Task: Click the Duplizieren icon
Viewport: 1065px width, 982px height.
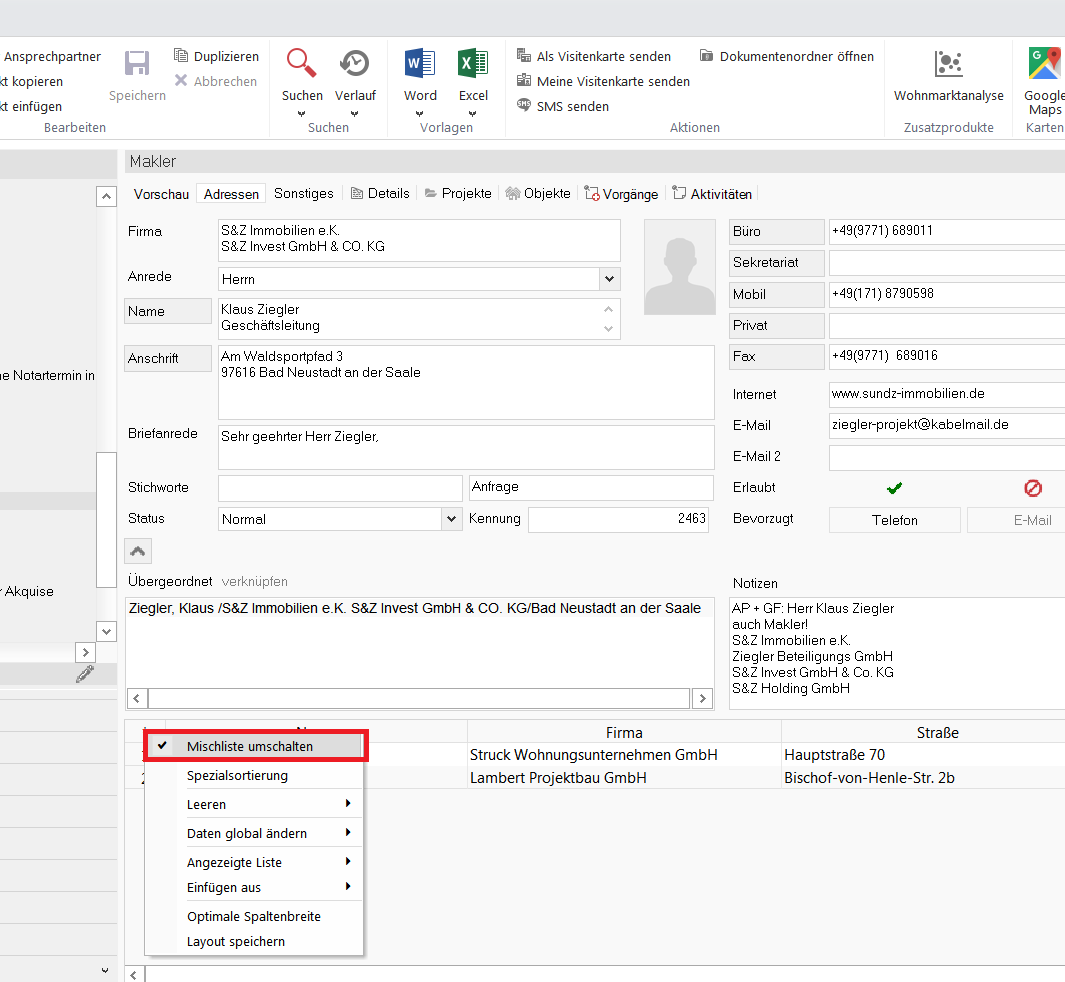Action: coord(181,56)
